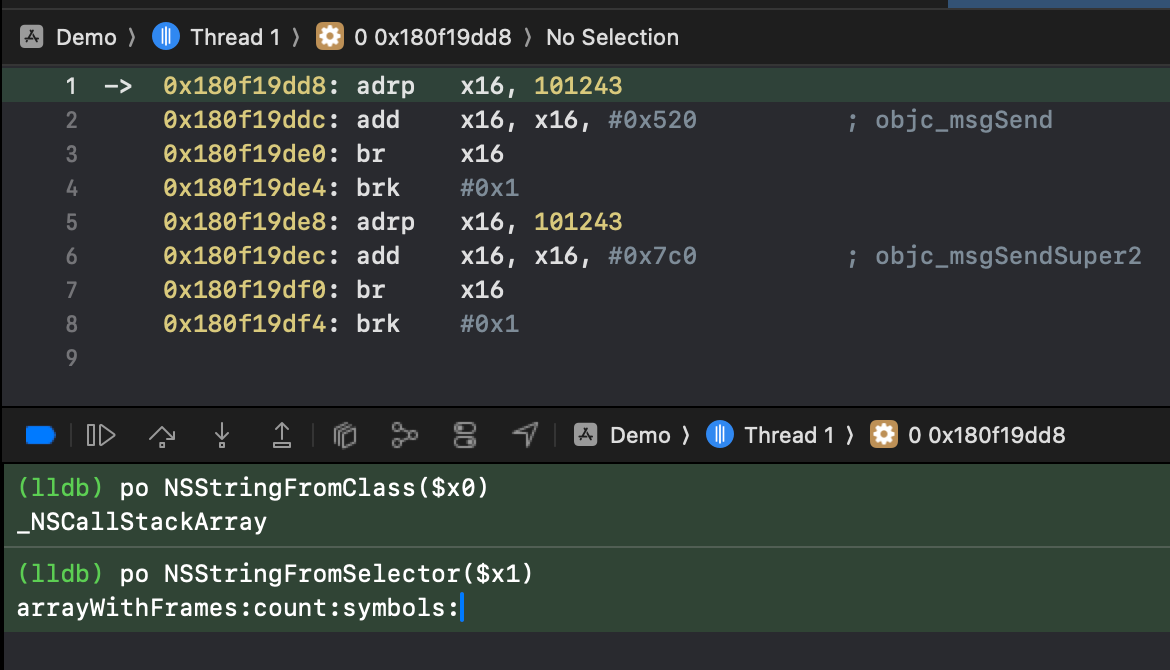Image resolution: width=1170 pixels, height=670 pixels.
Task: Select frame 0 0x180f19dd8 in top jump bar
Action: tap(413, 37)
